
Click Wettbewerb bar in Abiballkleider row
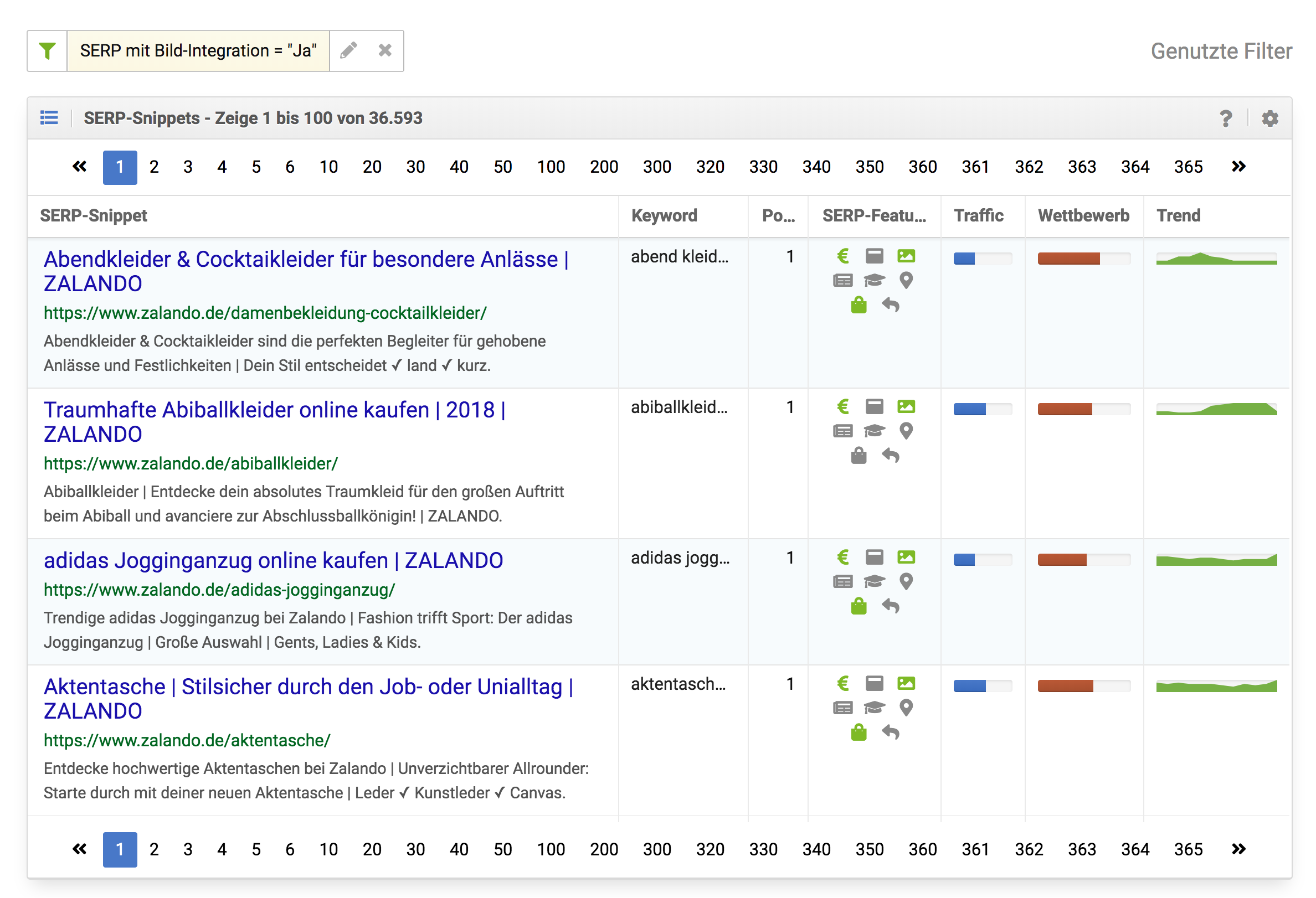[1083, 409]
